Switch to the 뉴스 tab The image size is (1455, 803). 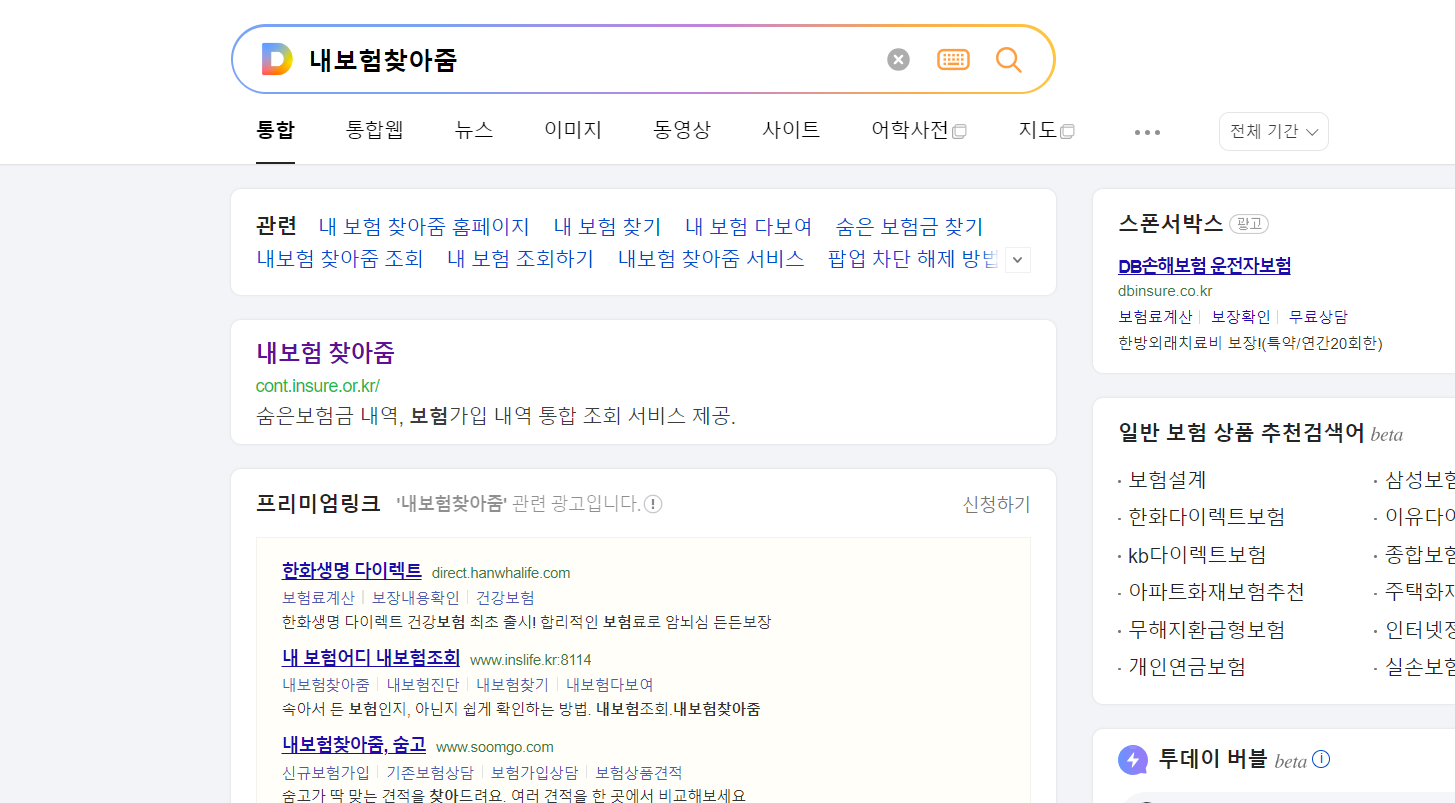(474, 130)
